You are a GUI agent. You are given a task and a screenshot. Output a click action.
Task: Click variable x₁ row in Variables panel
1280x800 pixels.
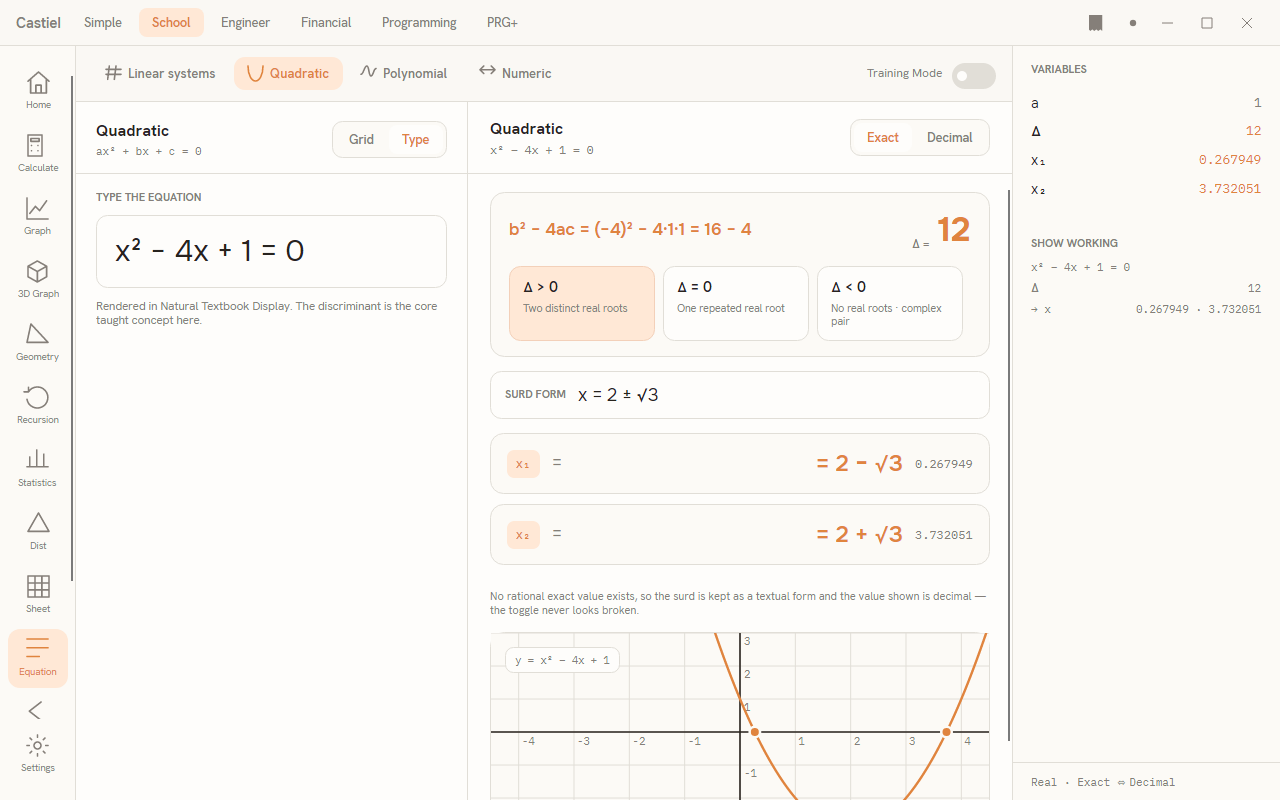point(1146,160)
